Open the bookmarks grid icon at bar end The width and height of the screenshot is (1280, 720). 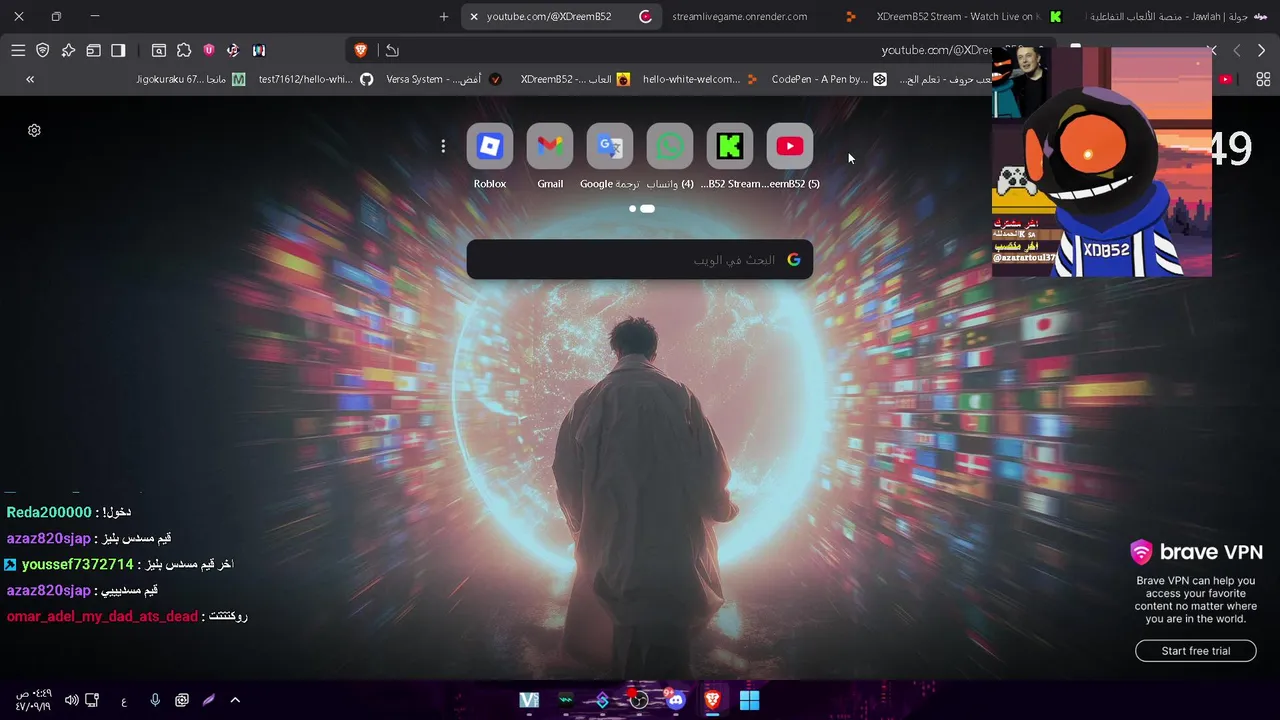click(1263, 79)
